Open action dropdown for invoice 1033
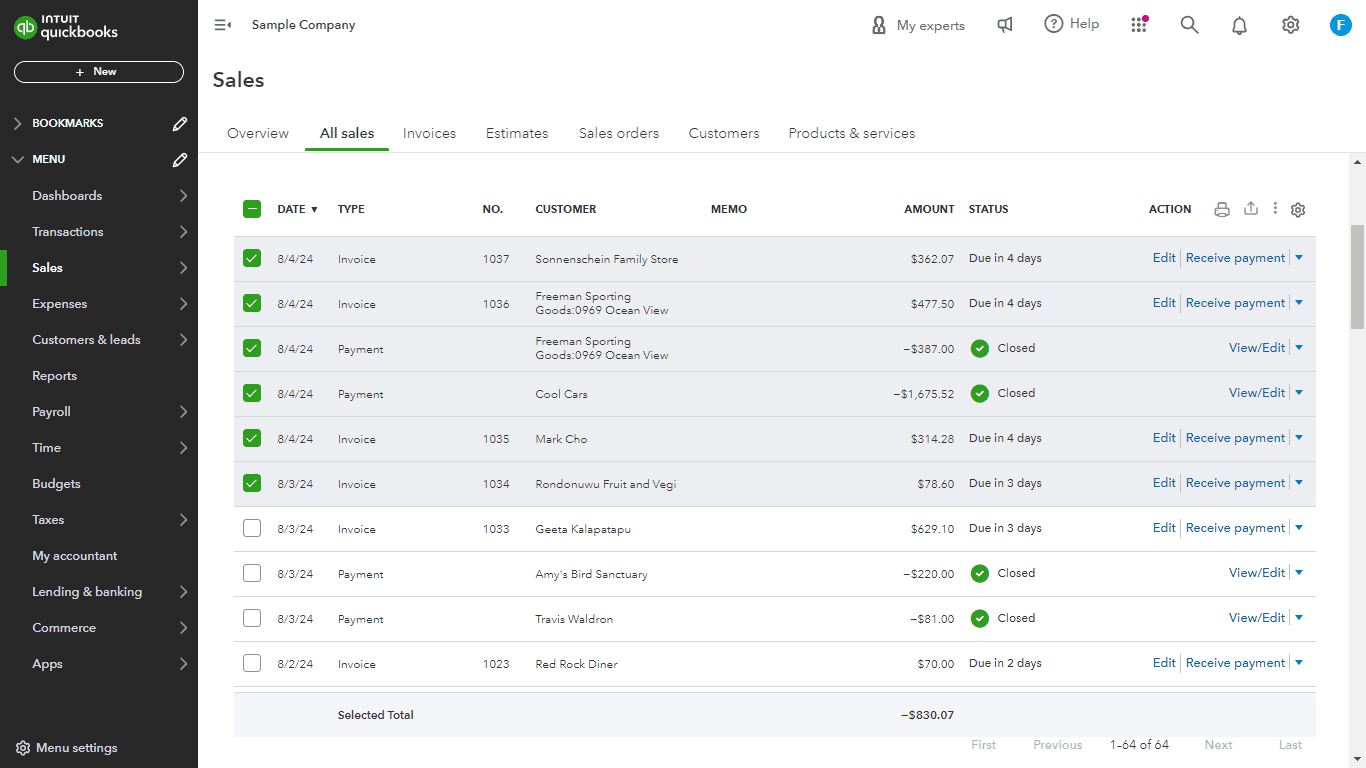The width and height of the screenshot is (1366, 768). (x=1299, y=528)
